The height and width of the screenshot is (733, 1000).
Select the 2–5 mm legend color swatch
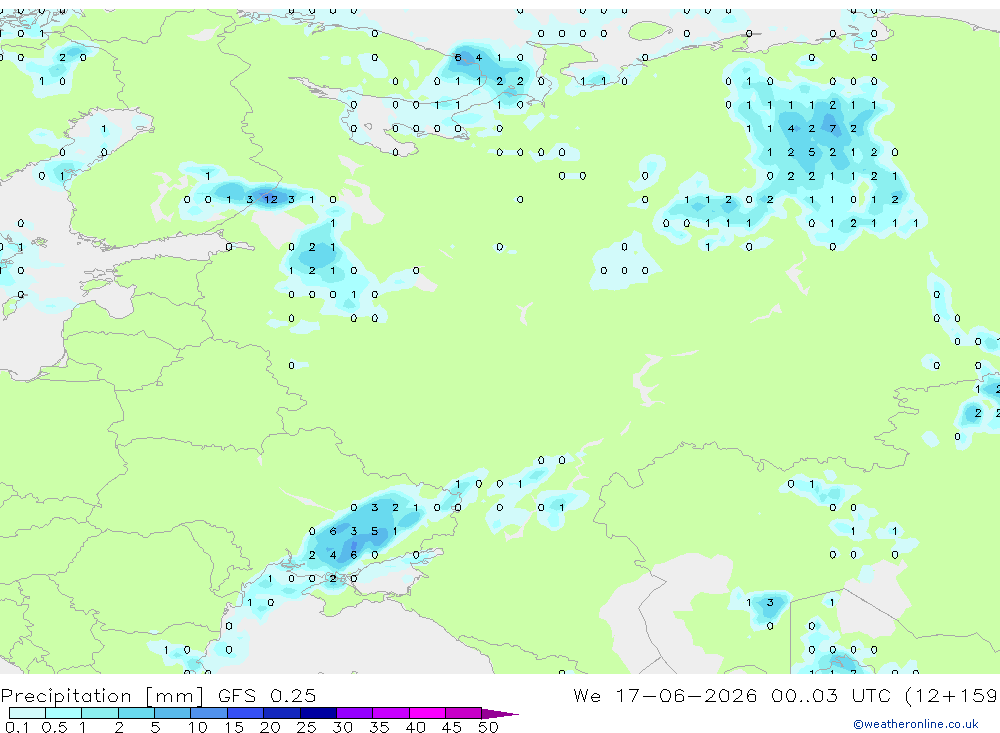(136, 713)
